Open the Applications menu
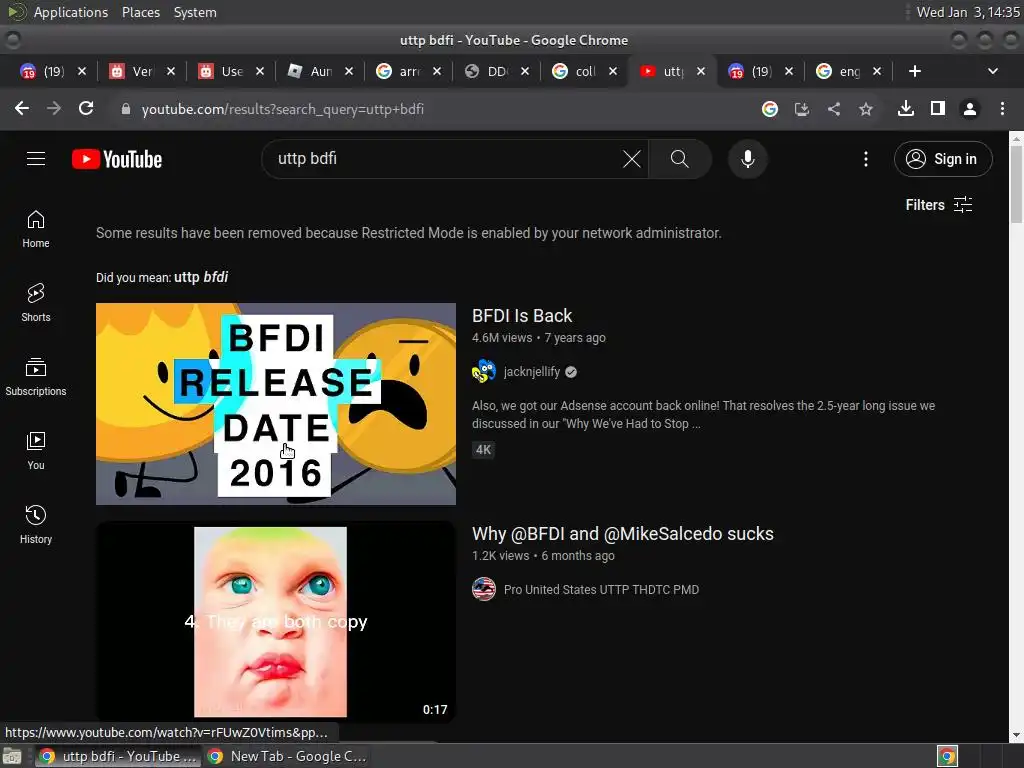Screen dimensions: 1024x768 click(71, 12)
